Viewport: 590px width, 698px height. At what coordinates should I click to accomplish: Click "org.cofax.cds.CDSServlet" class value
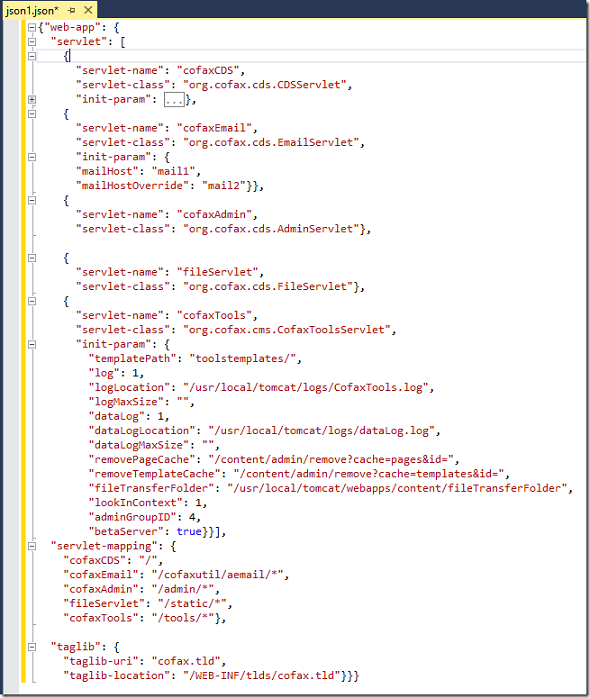tap(265, 85)
